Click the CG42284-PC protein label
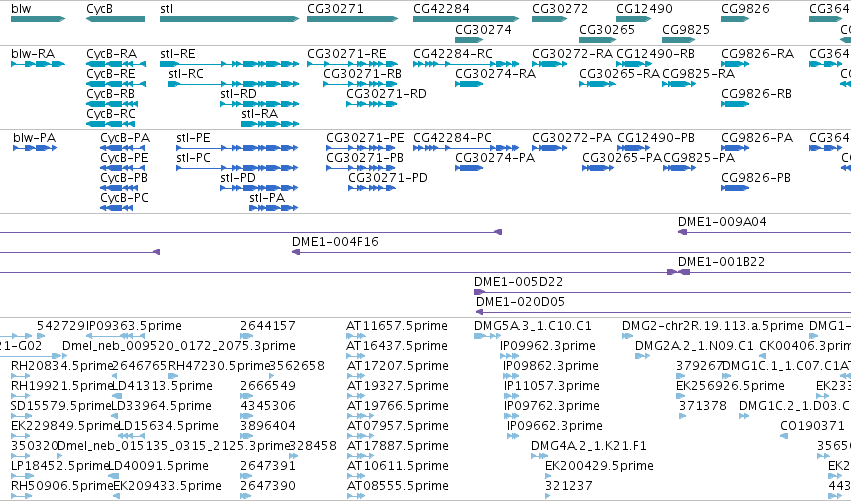 [x=452, y=138]
